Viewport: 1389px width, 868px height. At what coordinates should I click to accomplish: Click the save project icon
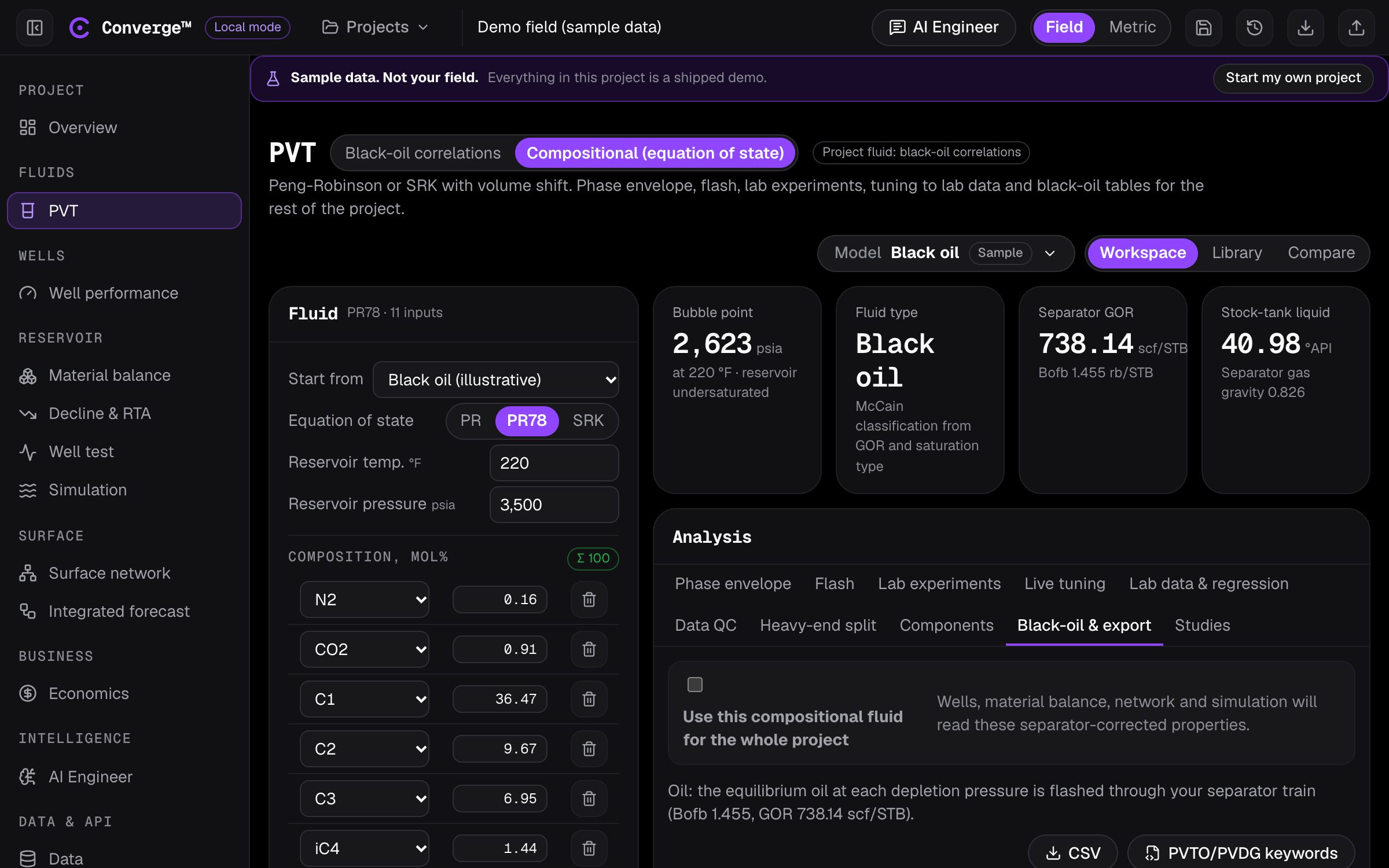[x=1203, y=27]
